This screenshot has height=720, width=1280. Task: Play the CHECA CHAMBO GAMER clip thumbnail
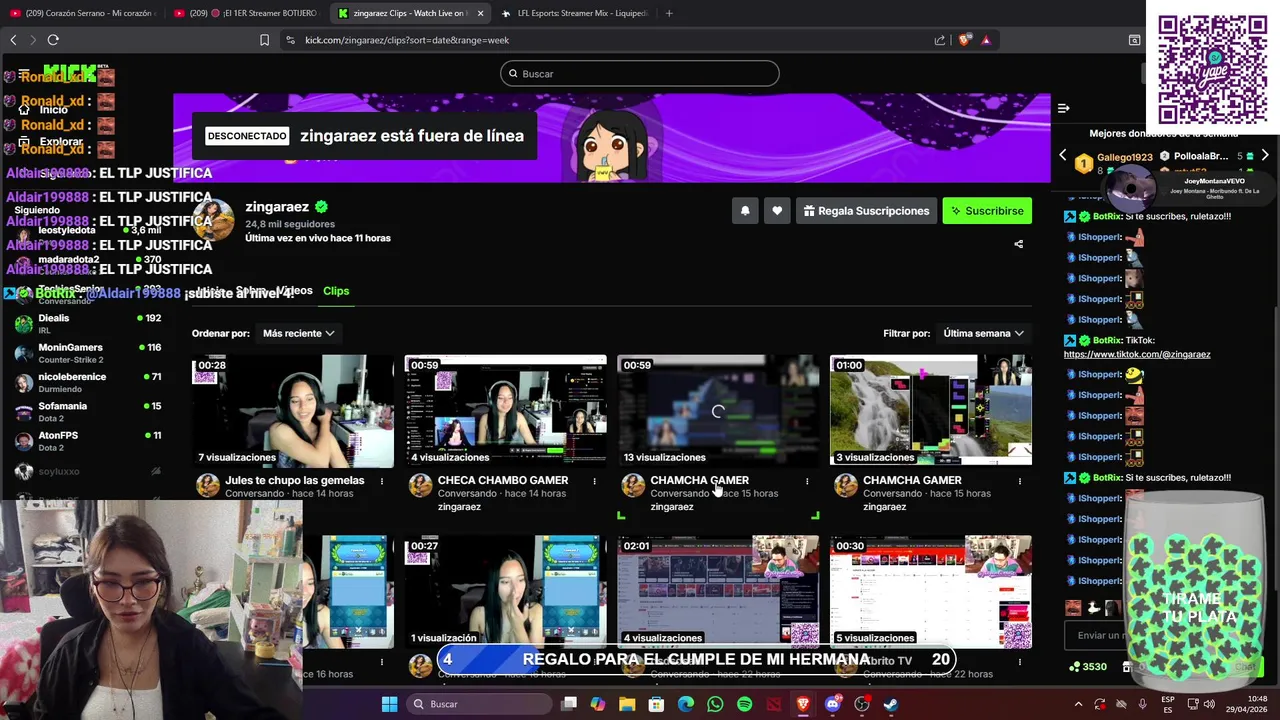(x=505, y=411)
